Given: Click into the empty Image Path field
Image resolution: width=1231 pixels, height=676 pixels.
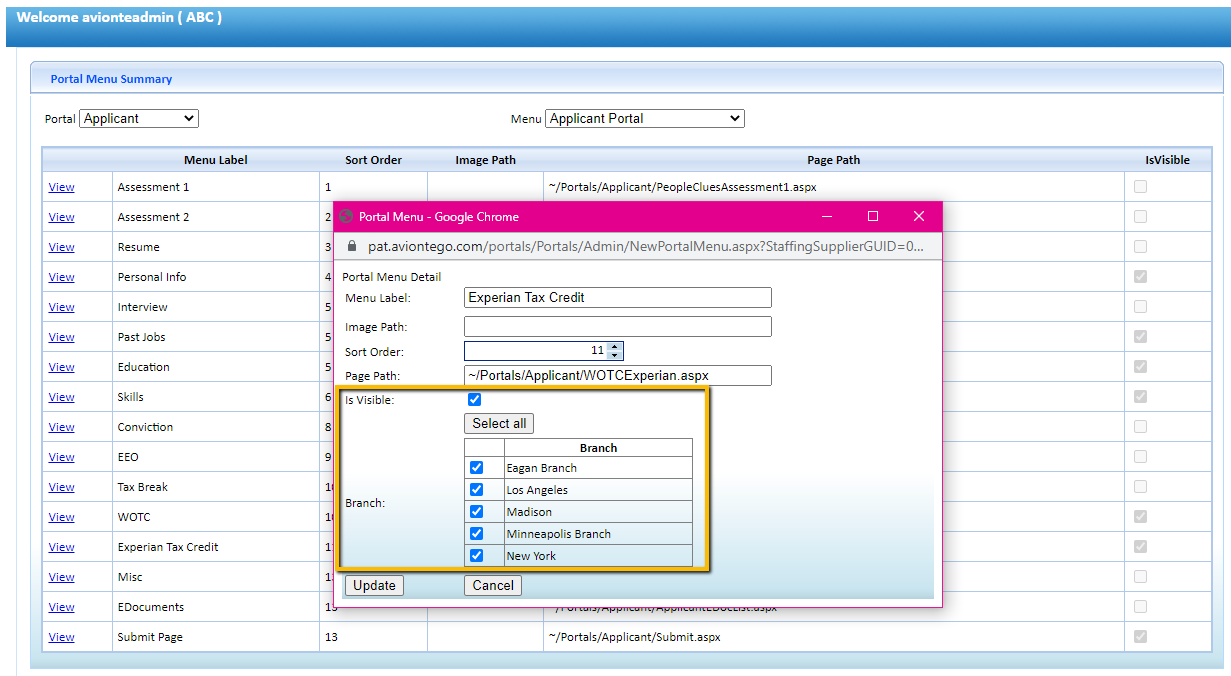Looking at the screenshot, I should (x=618, y=326).
